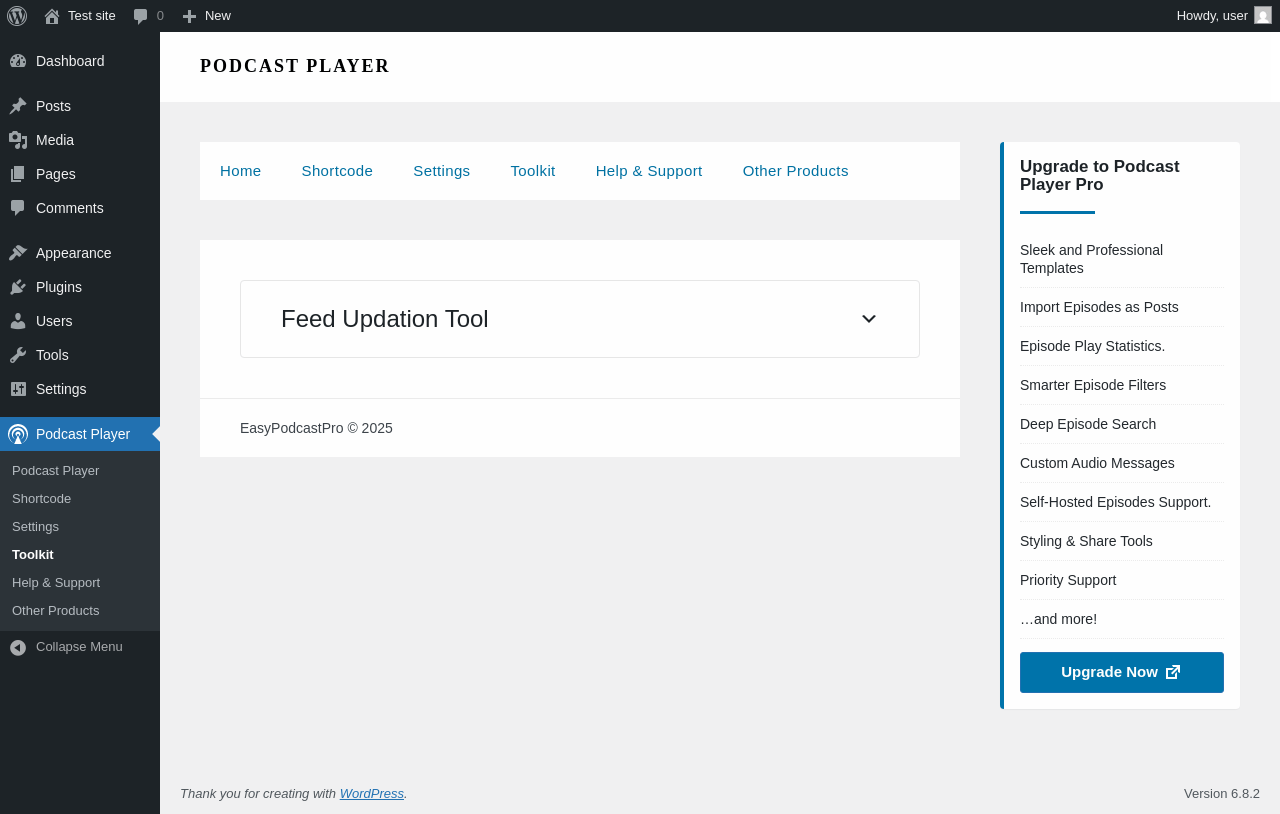Screen dimensions: 1280x814
Task: Click the Plugins plug icon
Action: click(18, 287)
